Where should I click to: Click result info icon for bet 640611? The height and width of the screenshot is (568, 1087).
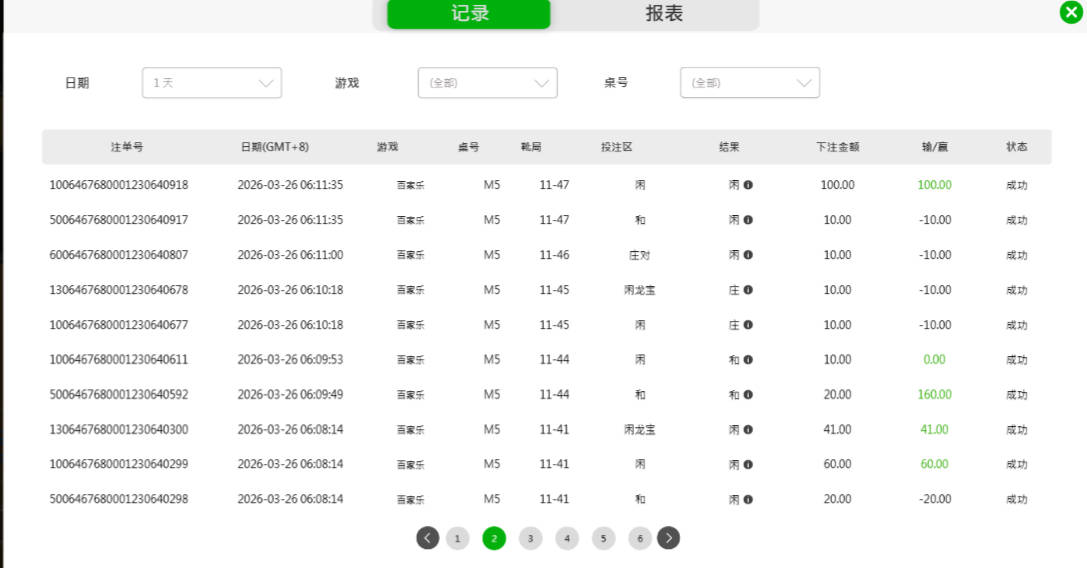(x=748, y=360)
